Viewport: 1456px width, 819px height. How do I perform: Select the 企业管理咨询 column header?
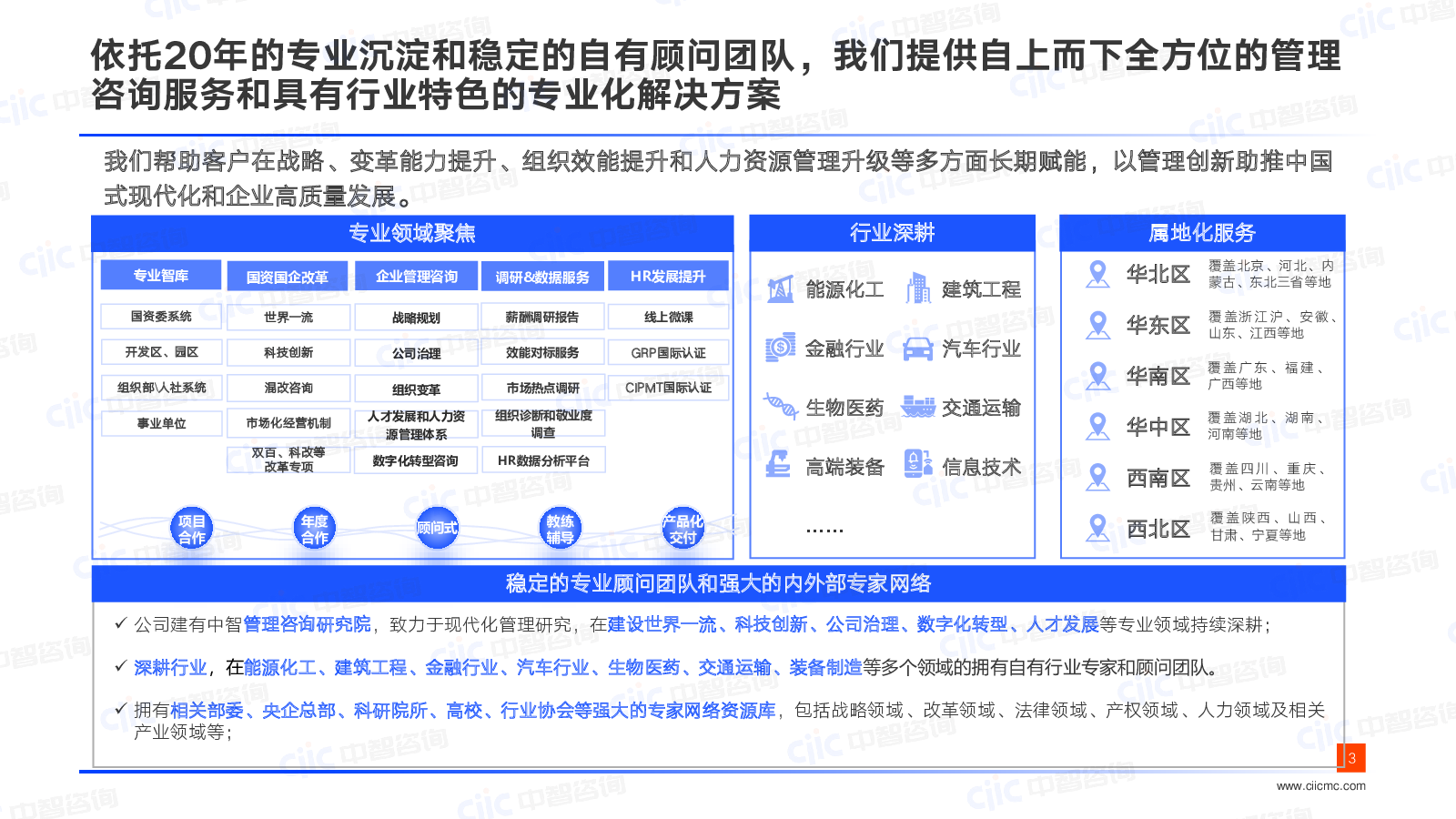tap(416, 277)
